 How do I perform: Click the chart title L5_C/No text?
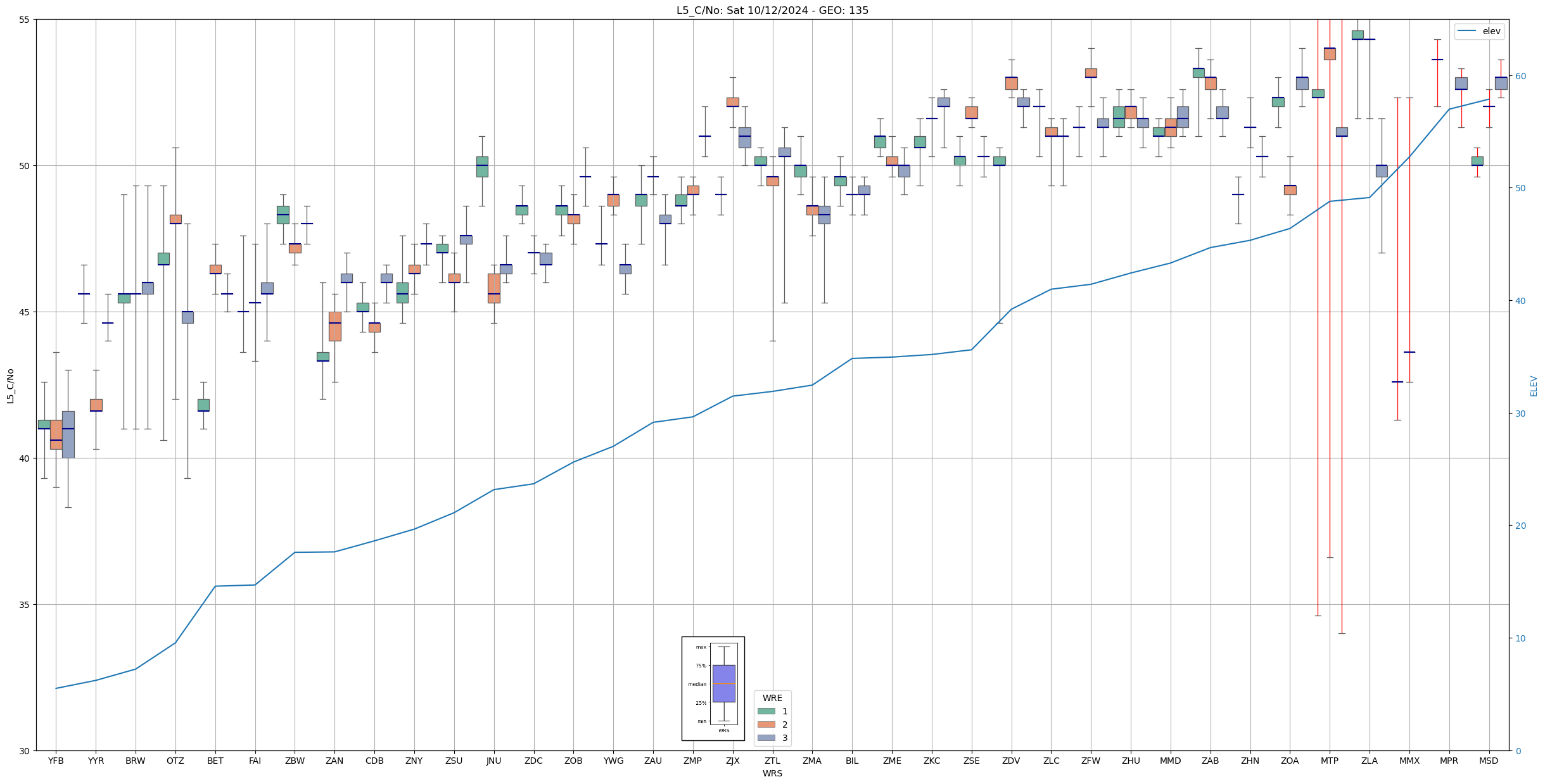(772, 10)
